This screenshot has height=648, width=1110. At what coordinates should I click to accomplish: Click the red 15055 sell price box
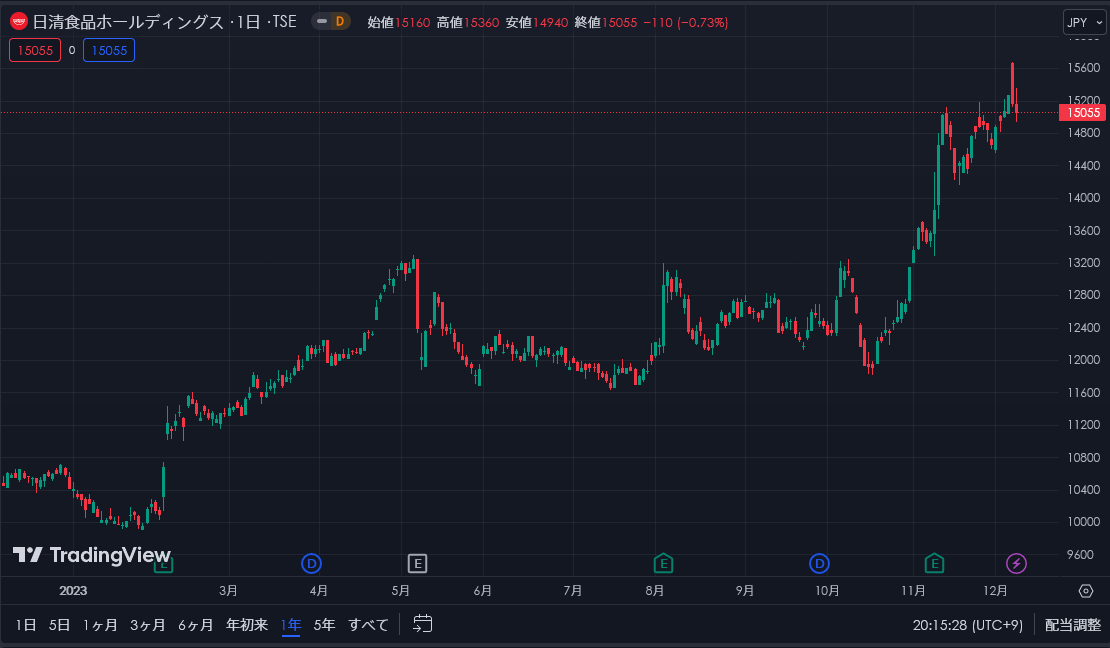pos(35,50)
